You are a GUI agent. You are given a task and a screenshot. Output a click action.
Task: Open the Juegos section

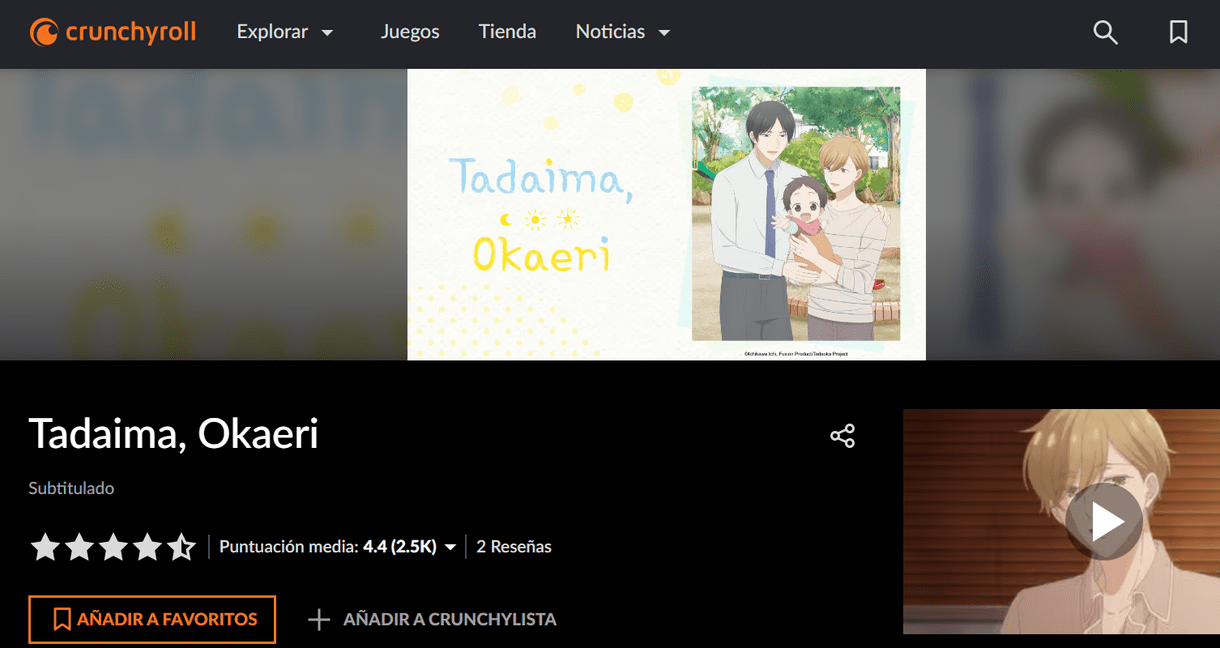(410, 32)
